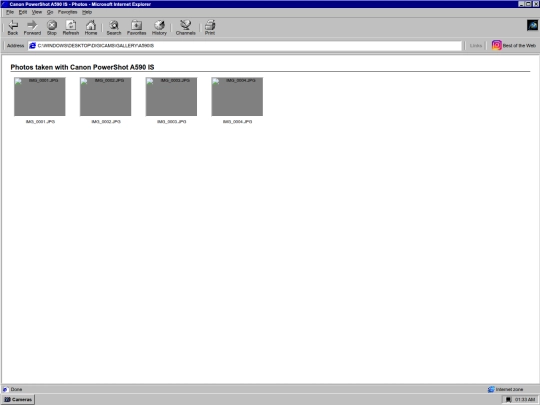Open the Channels pane
Viewport: 540px width, 405px height.
pos(186,28)
